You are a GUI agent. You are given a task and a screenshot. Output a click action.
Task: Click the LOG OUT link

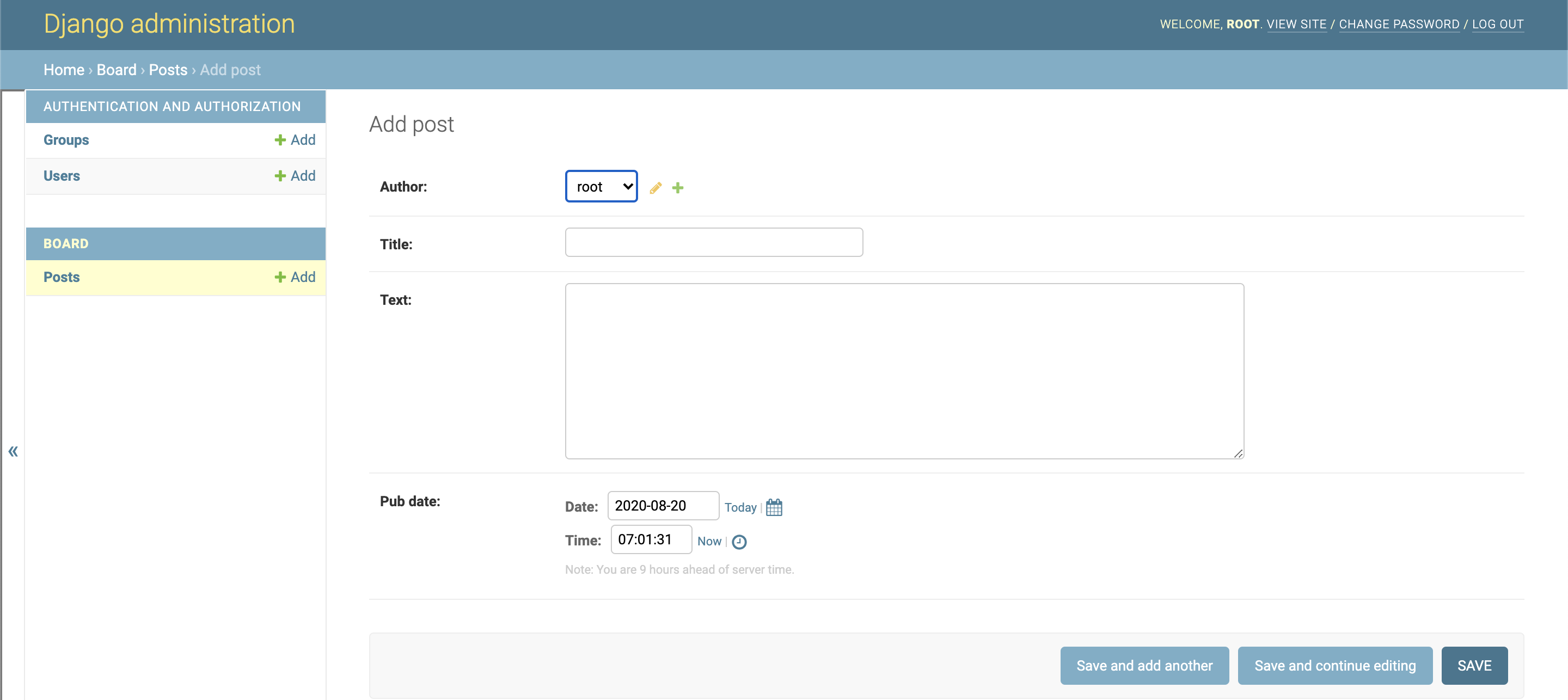coord(1497,24)
